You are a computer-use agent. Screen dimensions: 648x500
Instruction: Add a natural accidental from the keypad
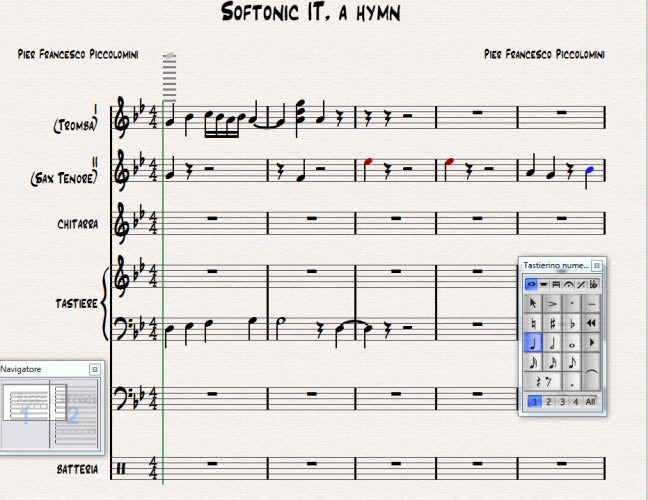coord(533,324)
